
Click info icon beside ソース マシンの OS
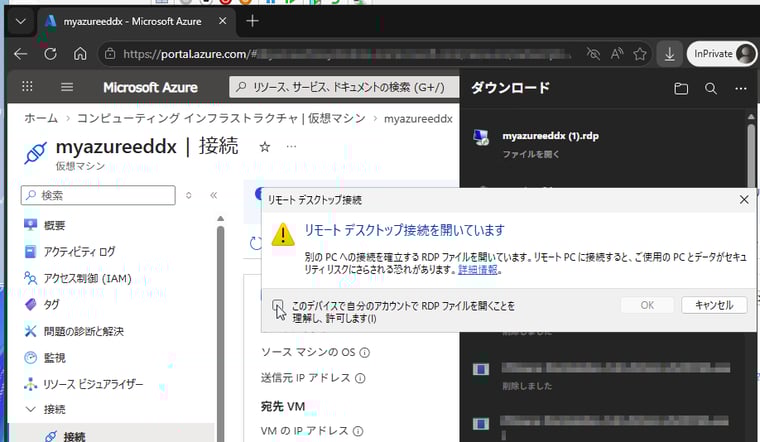click(x=364, y=352)
